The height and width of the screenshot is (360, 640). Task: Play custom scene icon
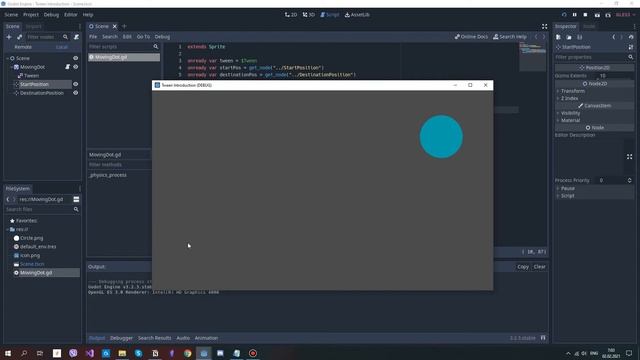[x=608, y=15]
